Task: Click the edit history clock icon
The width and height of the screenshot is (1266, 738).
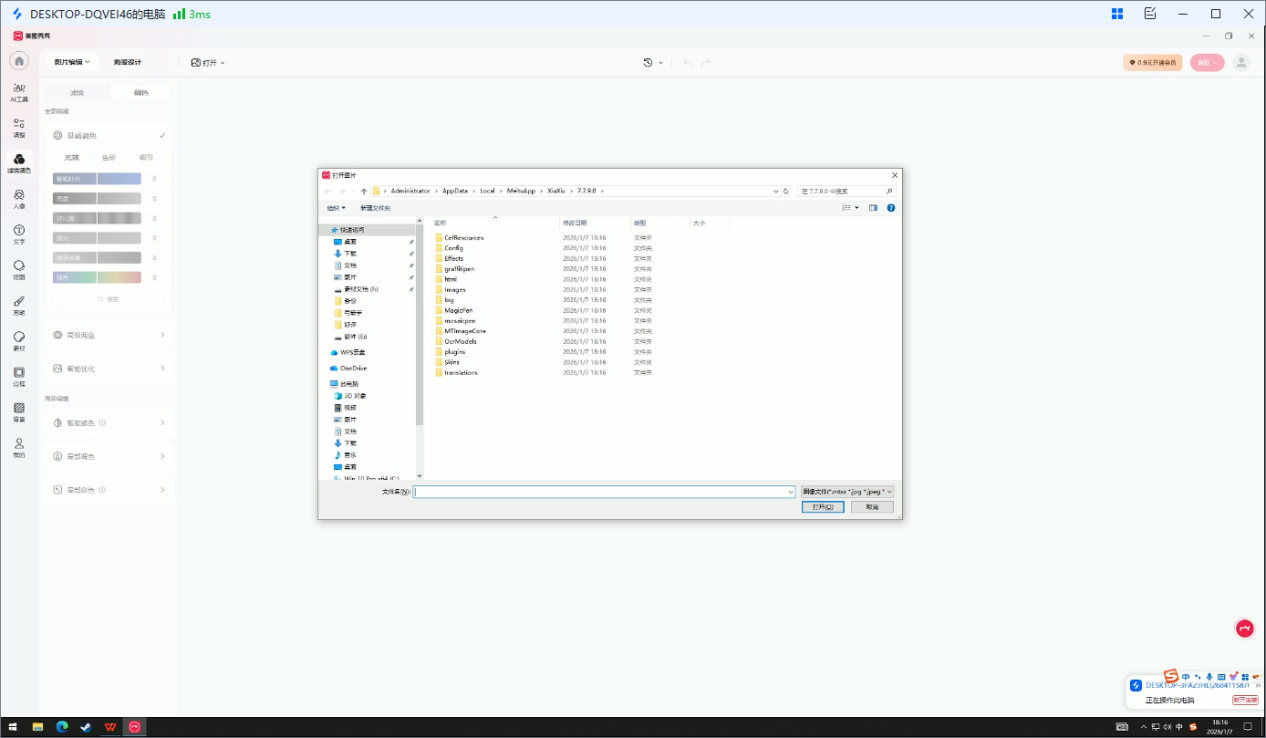Action: 648,62
